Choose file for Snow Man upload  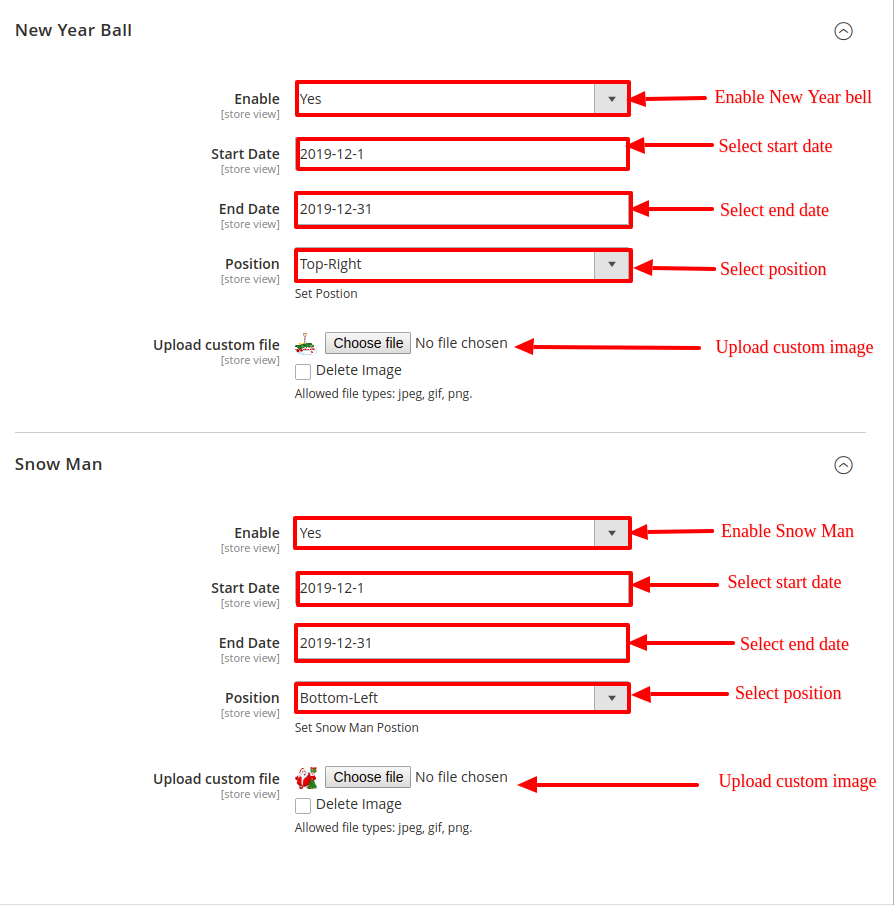pos(368,777)
